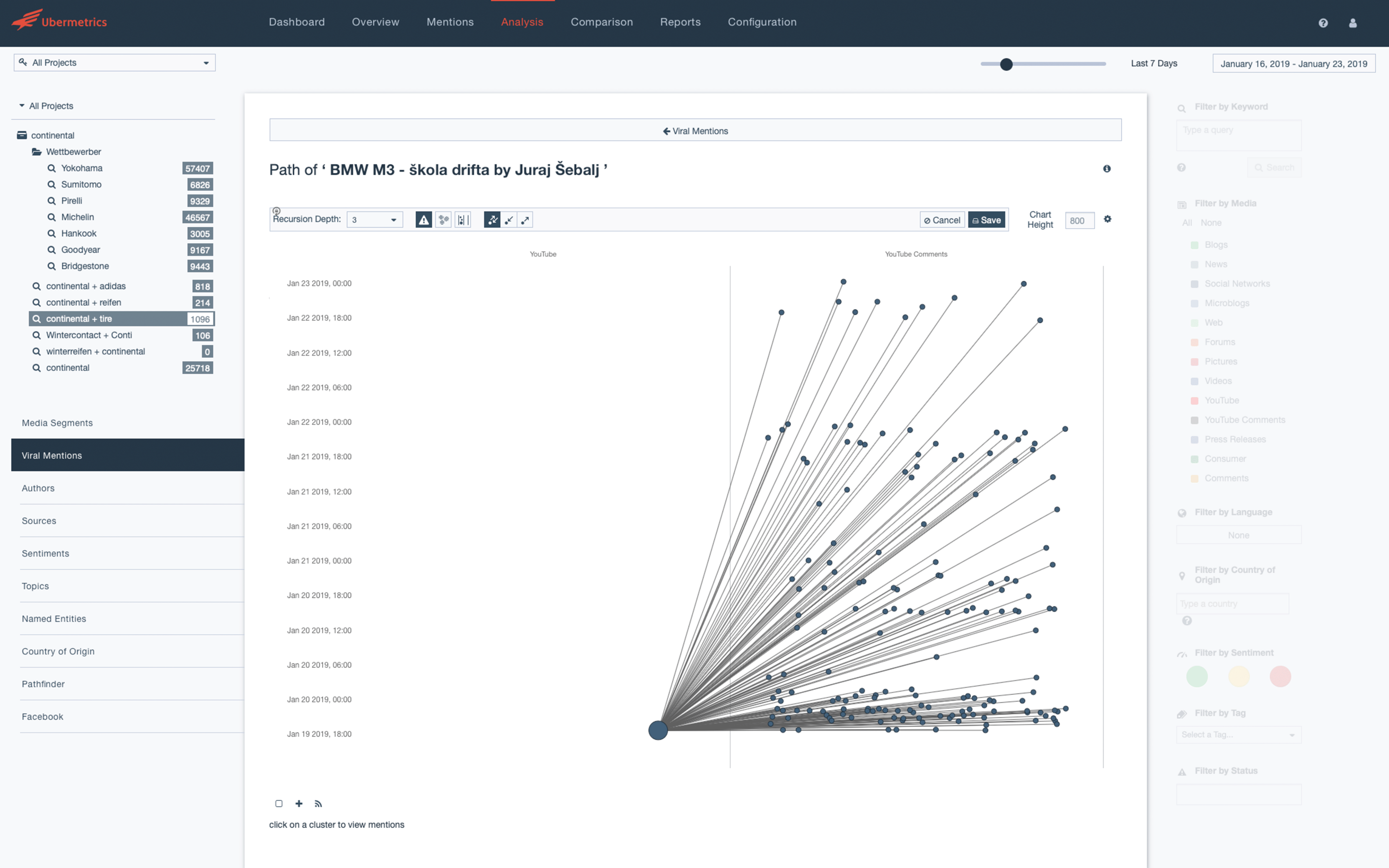Open the Comparison tab

601,22
